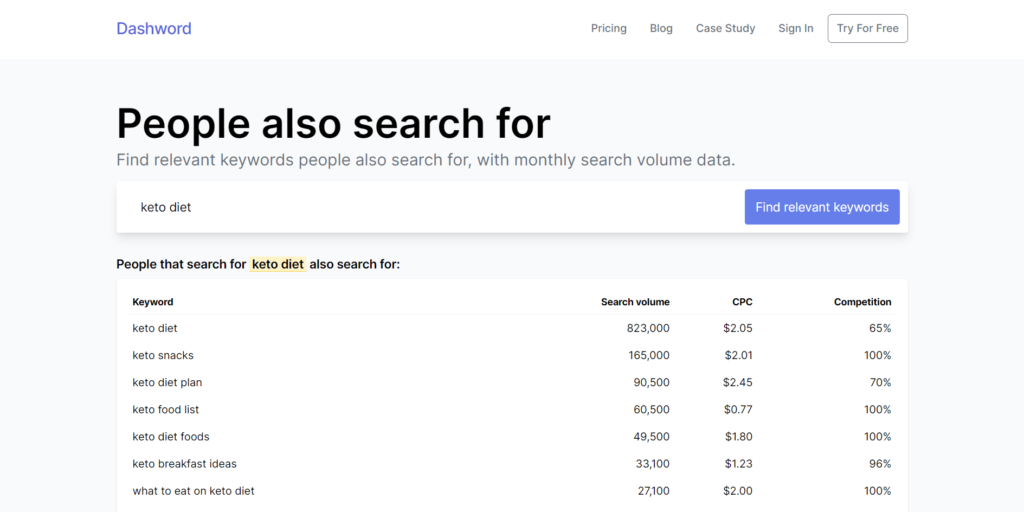Click the 823,000 search volume value

click(x=648, y=328)
